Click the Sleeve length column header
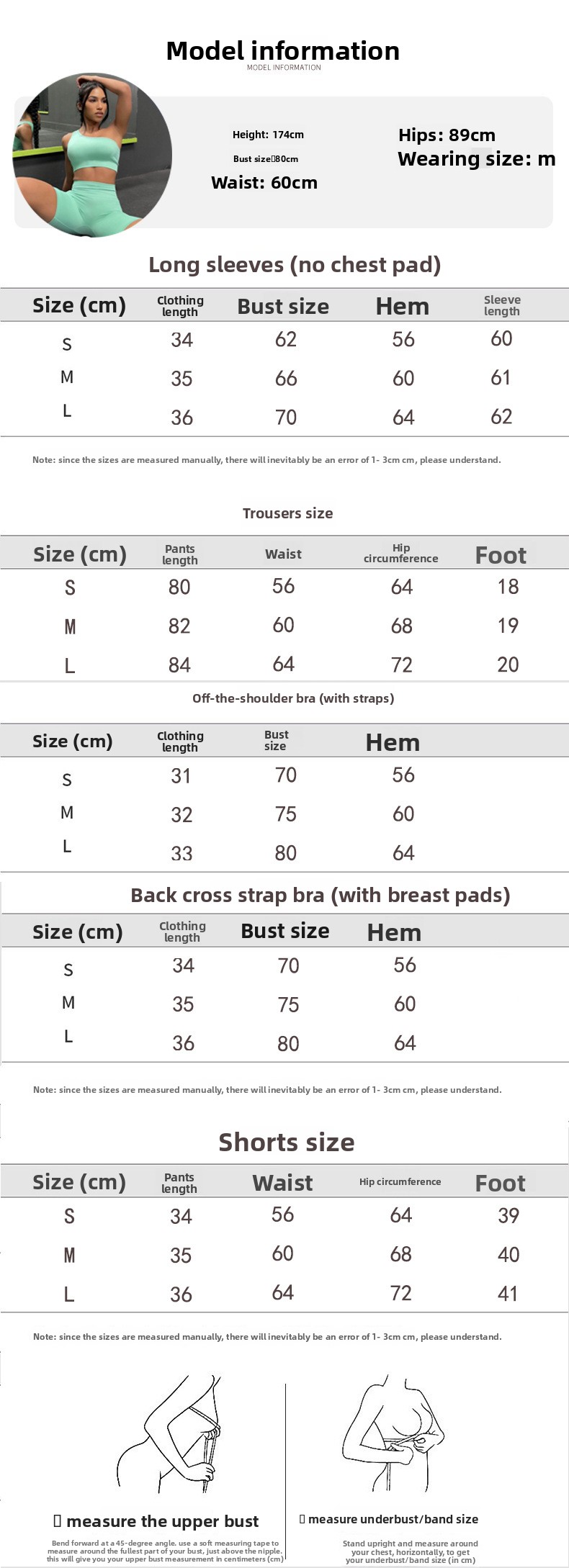The width and height of the screenshot is (569, 1568). (x=502, y=305)
